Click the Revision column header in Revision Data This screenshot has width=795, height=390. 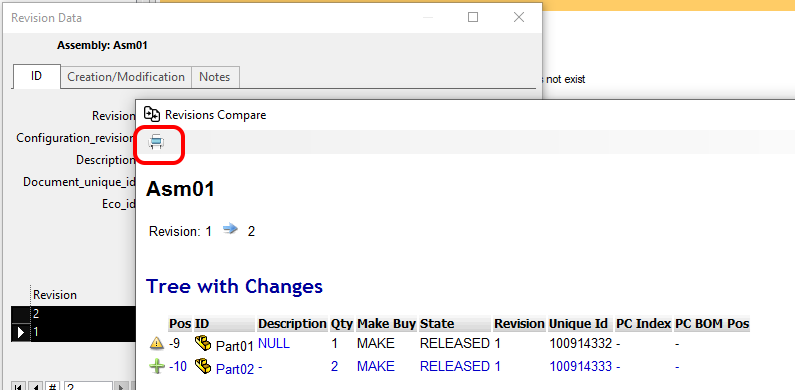coord(55,295)
